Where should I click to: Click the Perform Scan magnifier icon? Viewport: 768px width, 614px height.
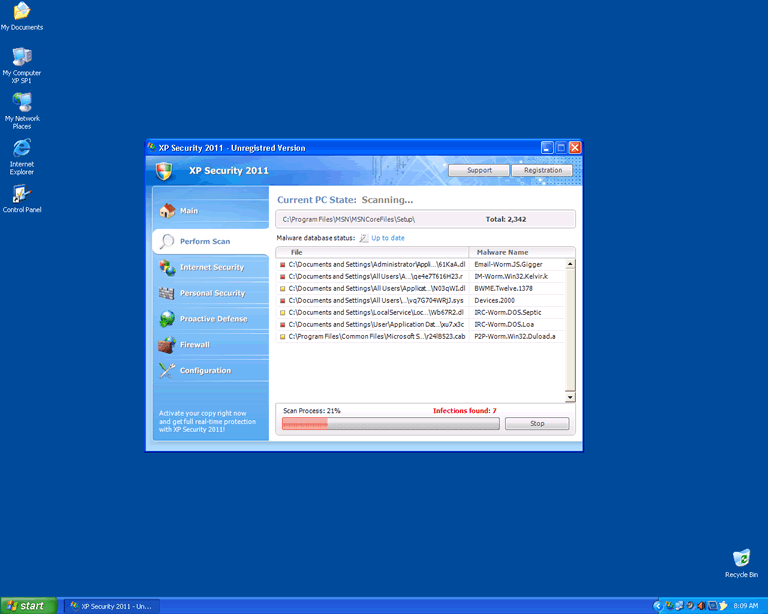coord(167,241)
